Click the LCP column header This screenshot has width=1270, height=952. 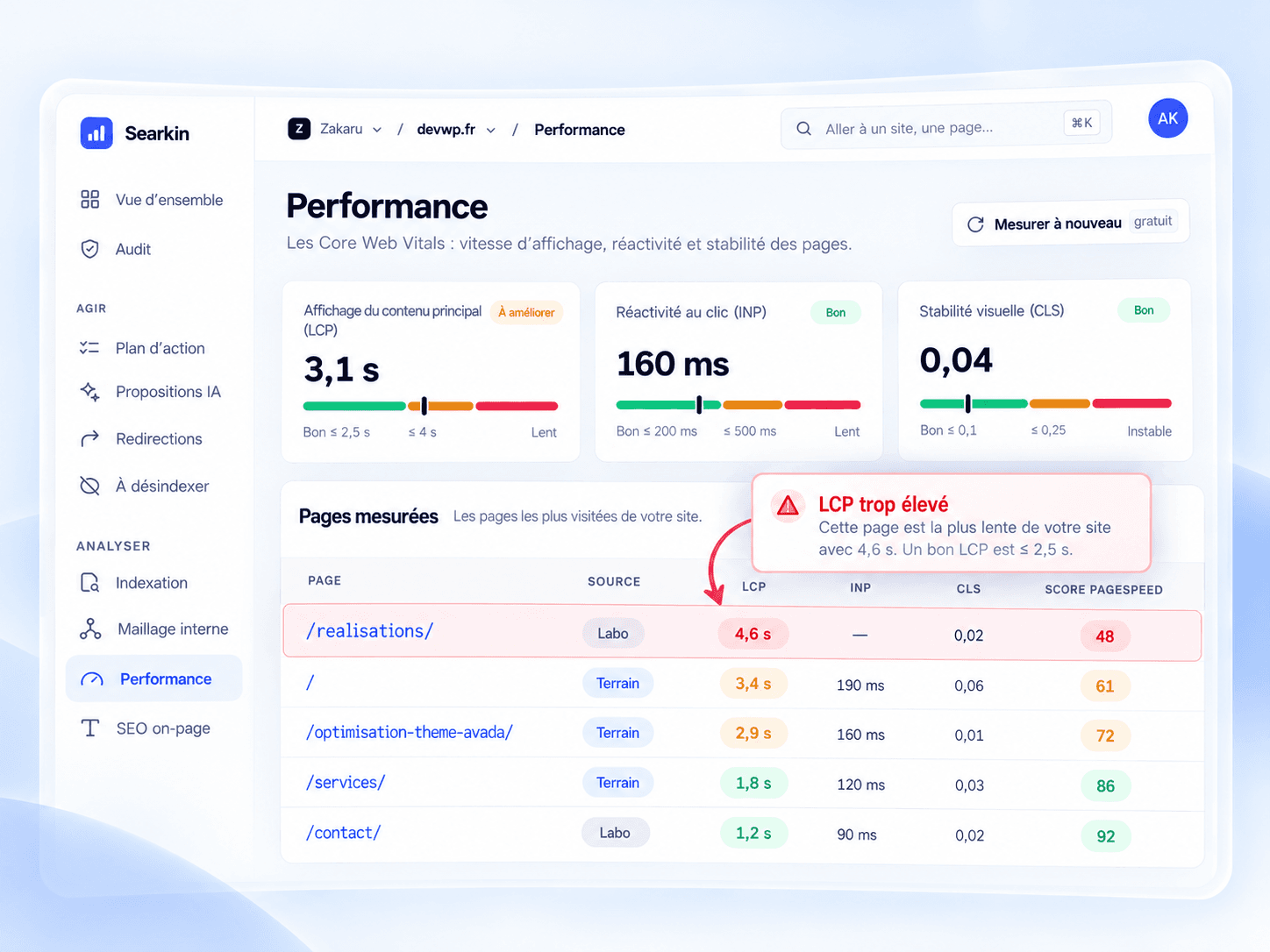pos(753,586)
